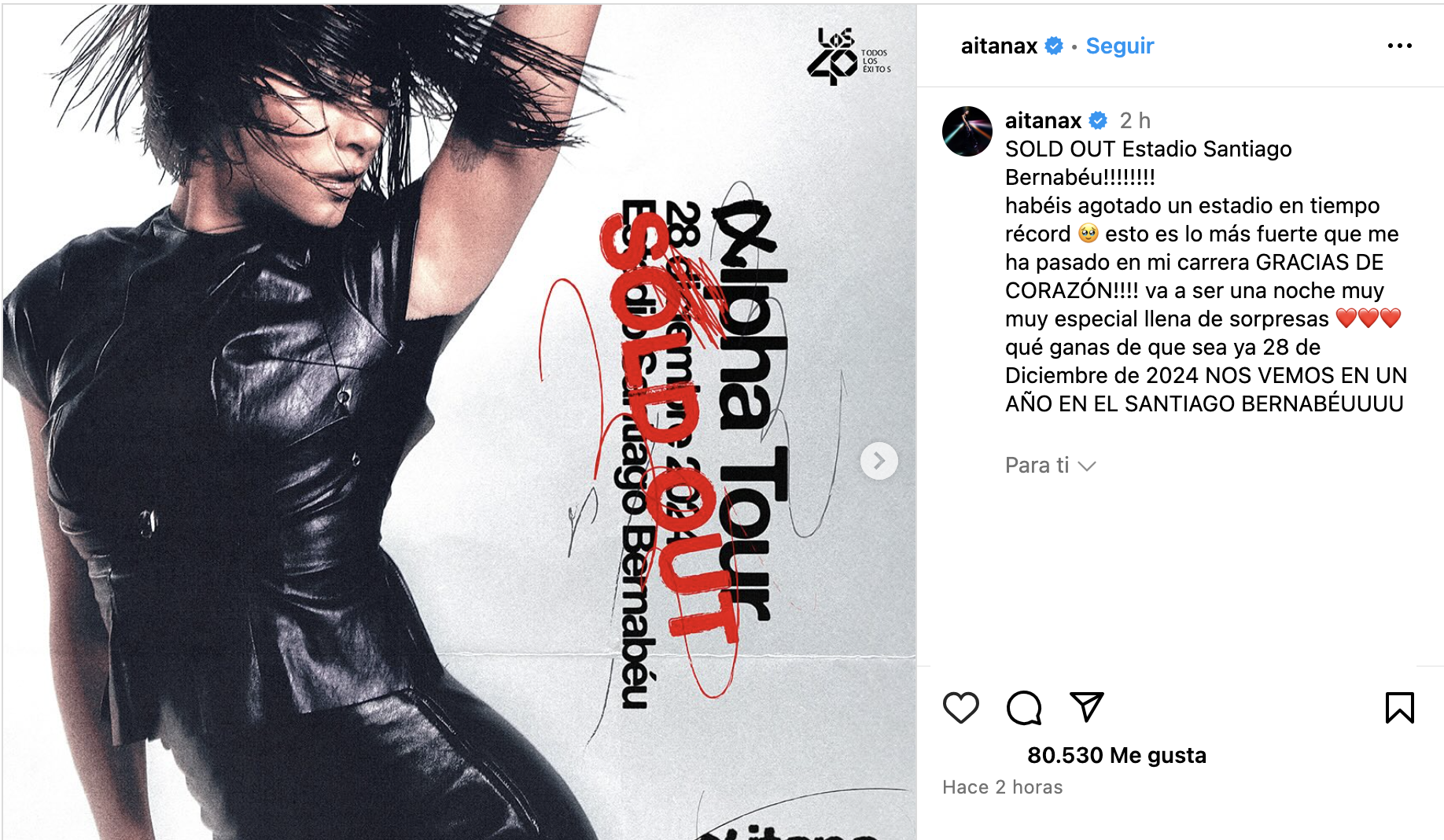1444x840 pixels.
Task: Click verified badge beside caption username
Action: tap(1098, 120)
